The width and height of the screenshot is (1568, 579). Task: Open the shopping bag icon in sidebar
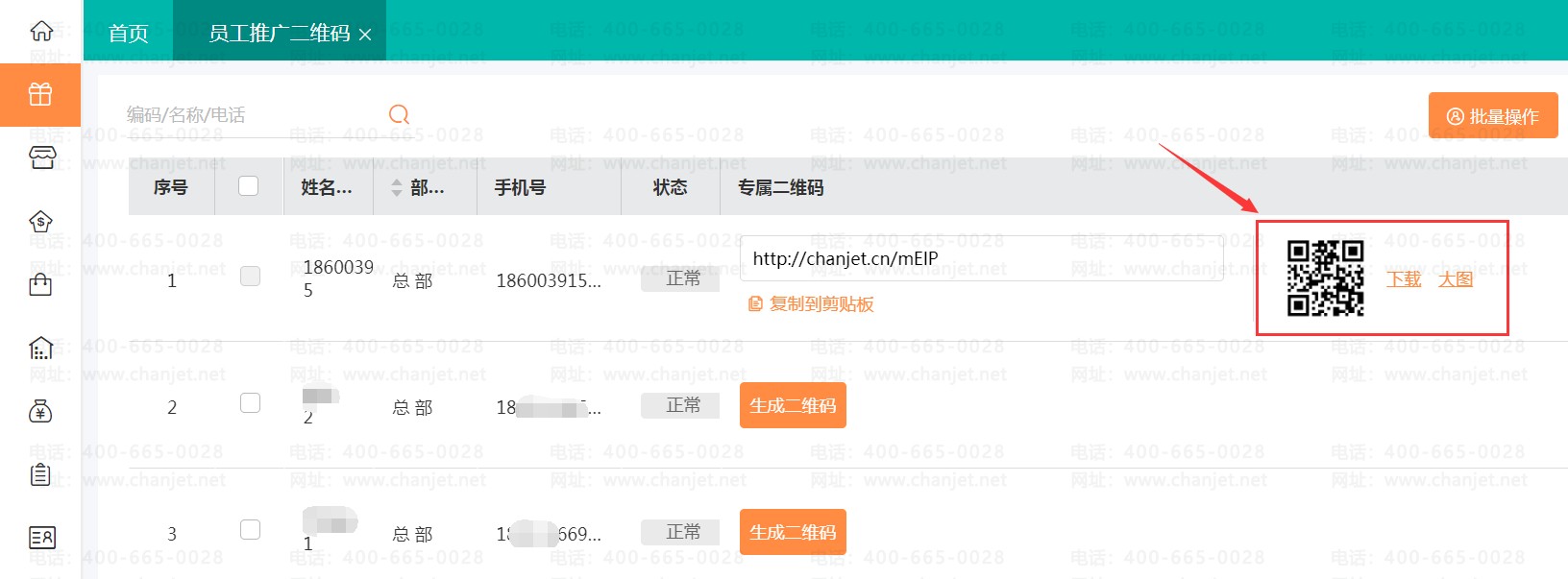[40, 284]
